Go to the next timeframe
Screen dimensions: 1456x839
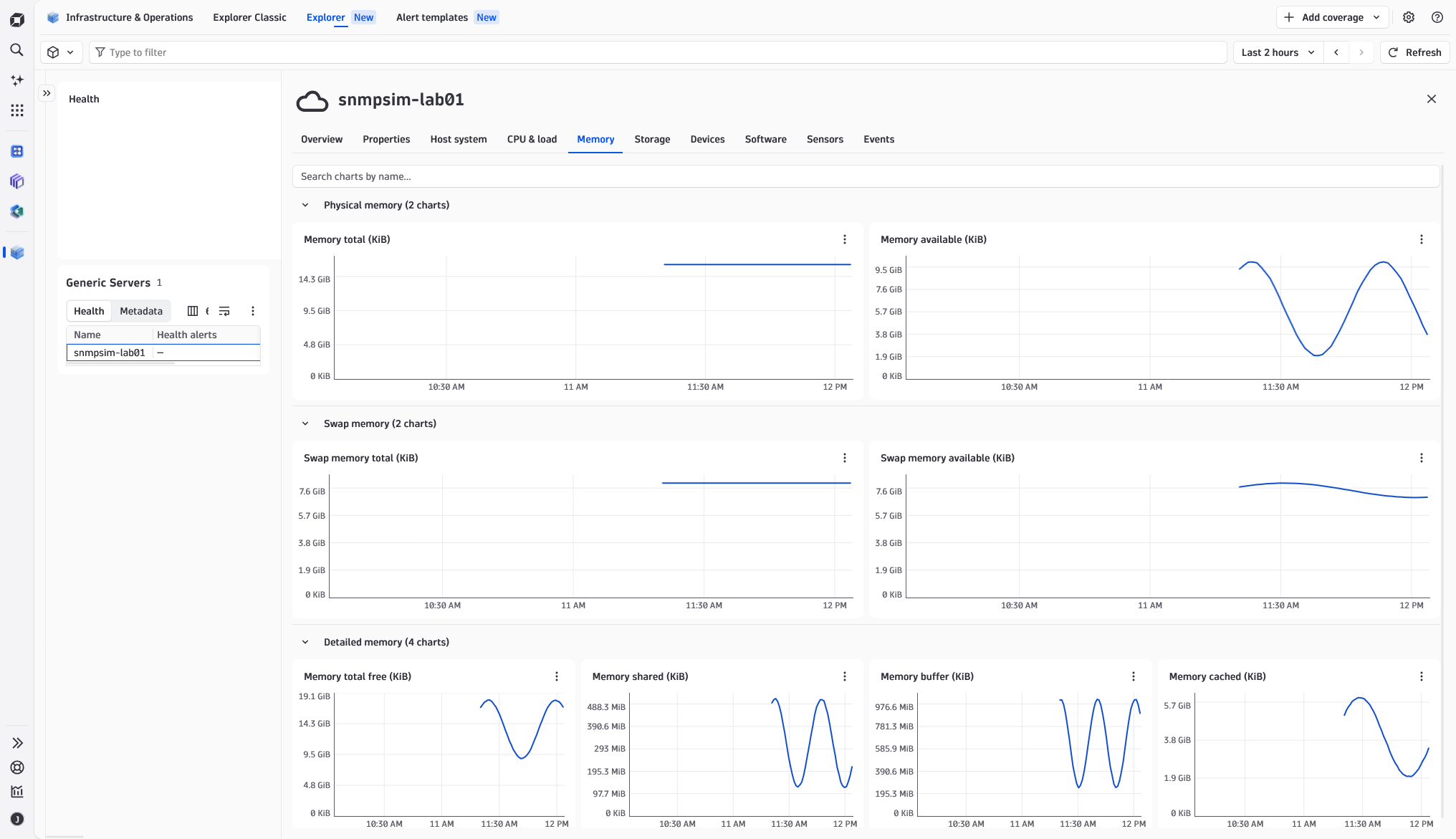click(1361, 52)
